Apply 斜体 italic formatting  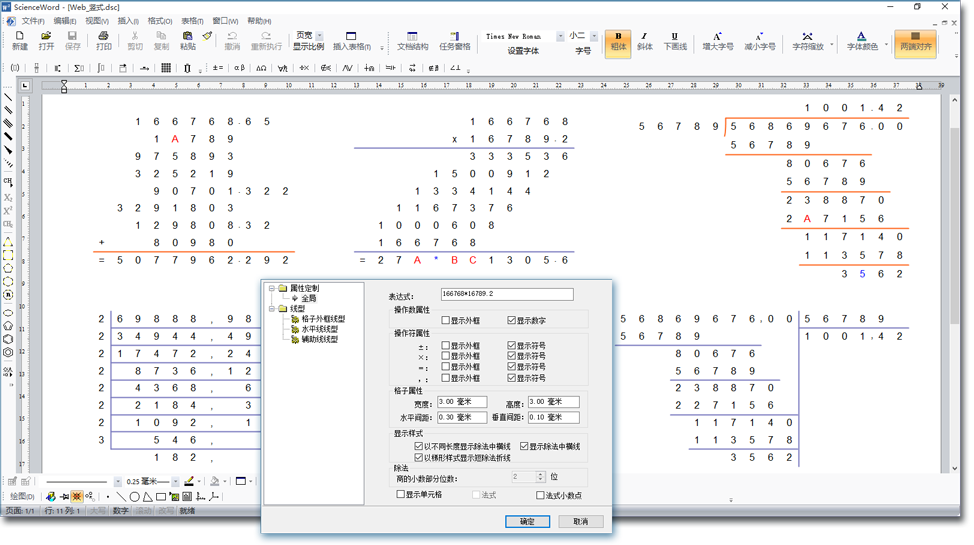point(644,41)
